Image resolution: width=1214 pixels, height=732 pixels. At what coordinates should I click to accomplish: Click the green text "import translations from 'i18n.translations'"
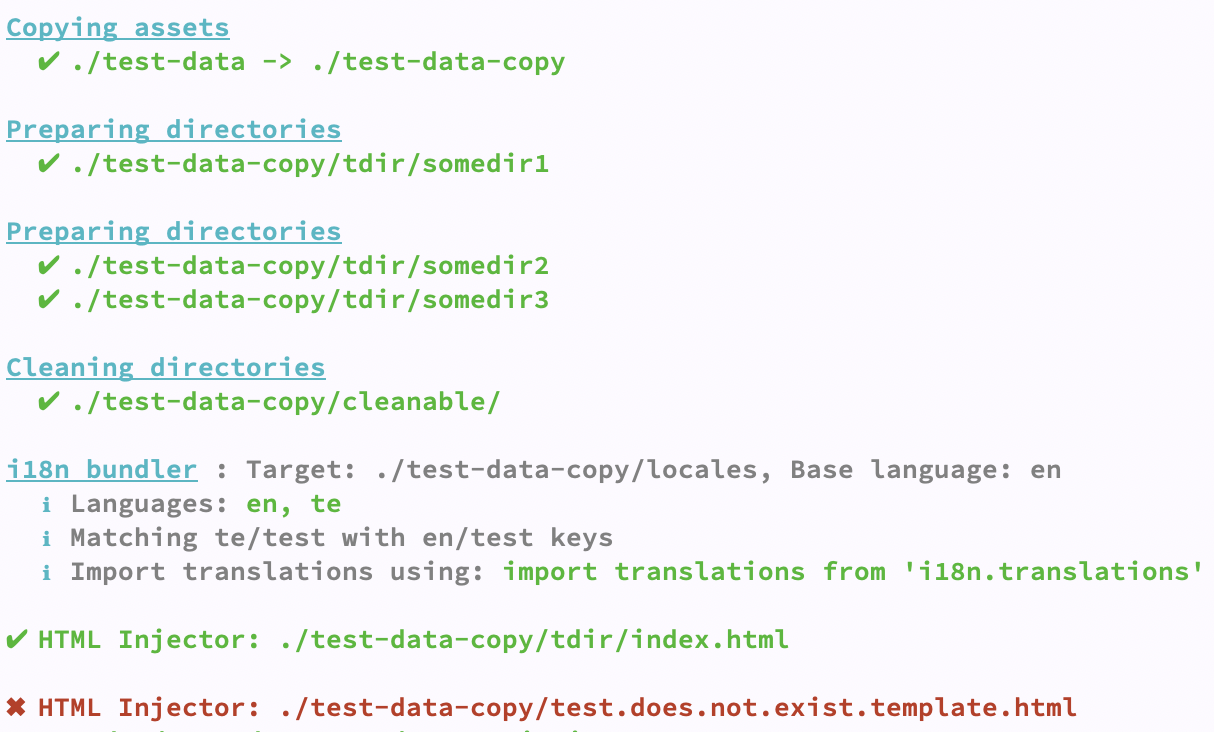853,572
